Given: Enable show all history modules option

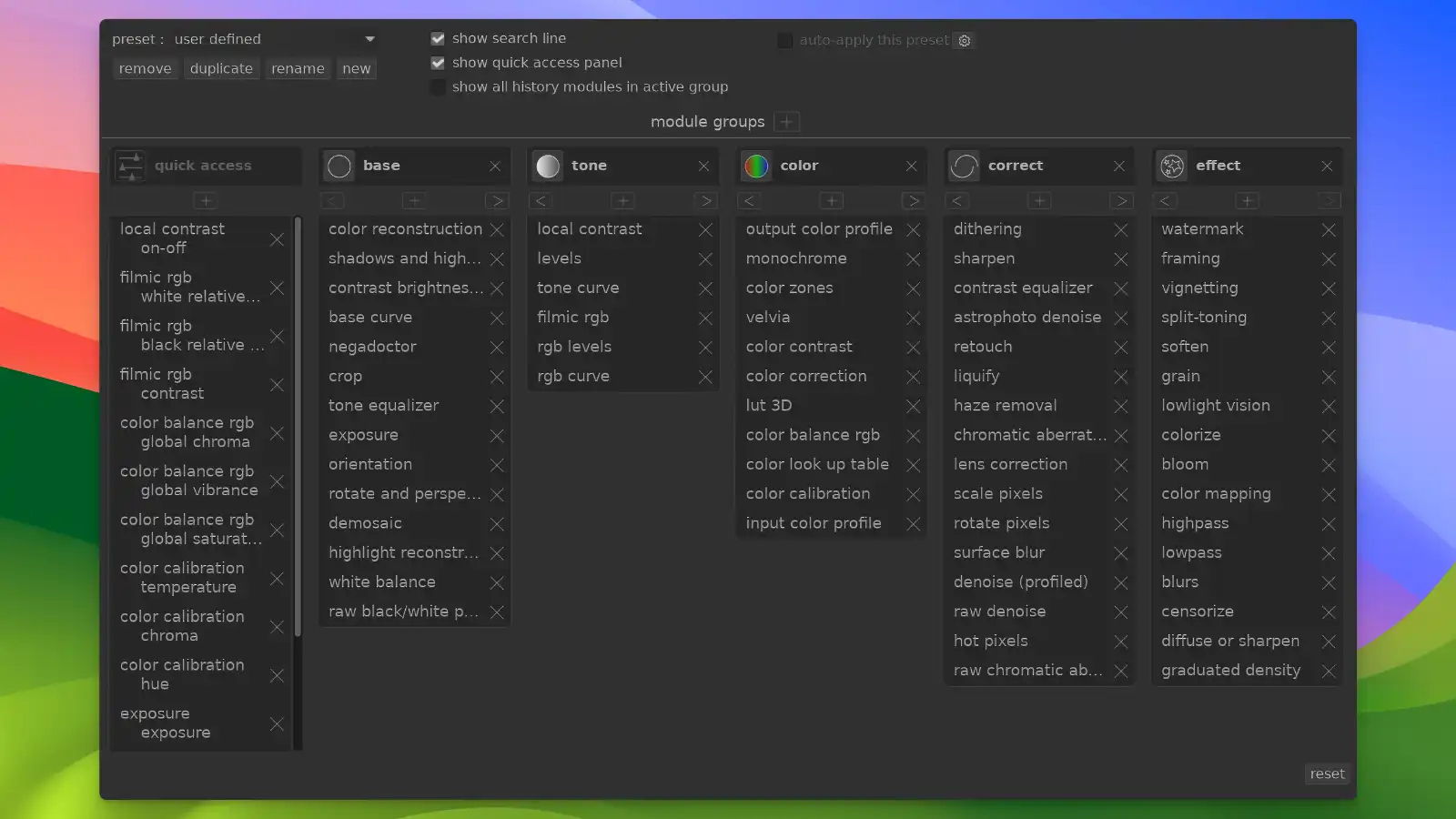Looking at the screenshot, I should point(438,87).
